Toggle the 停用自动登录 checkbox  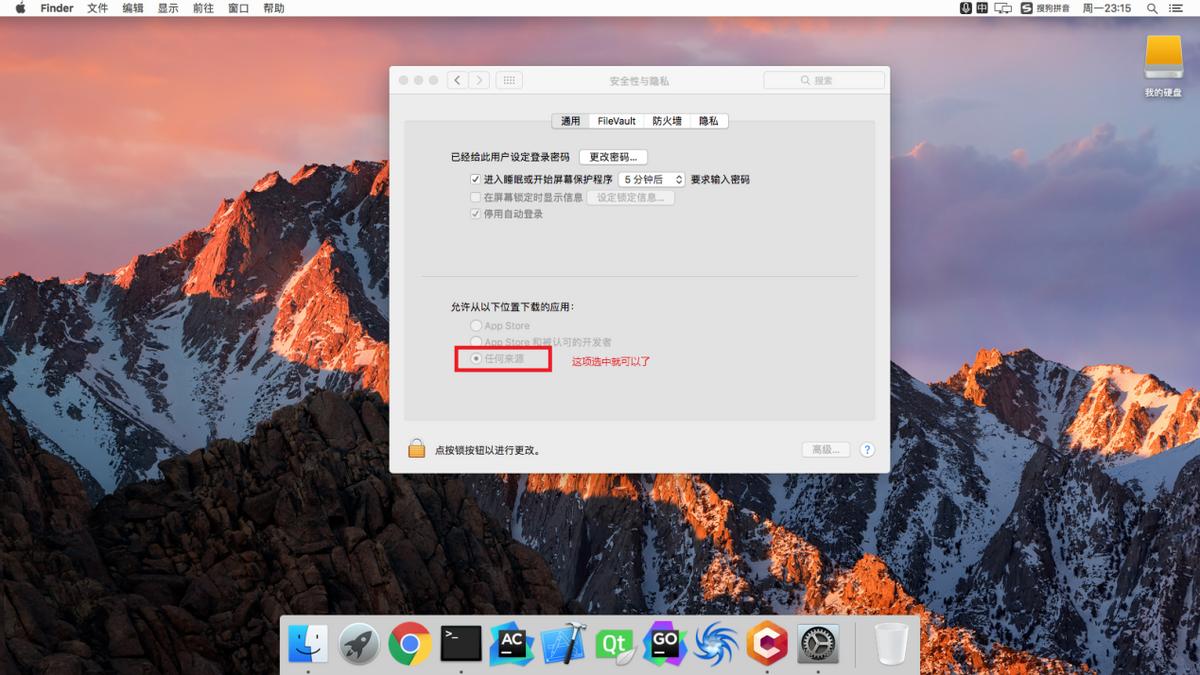click(x=477, y=213)
